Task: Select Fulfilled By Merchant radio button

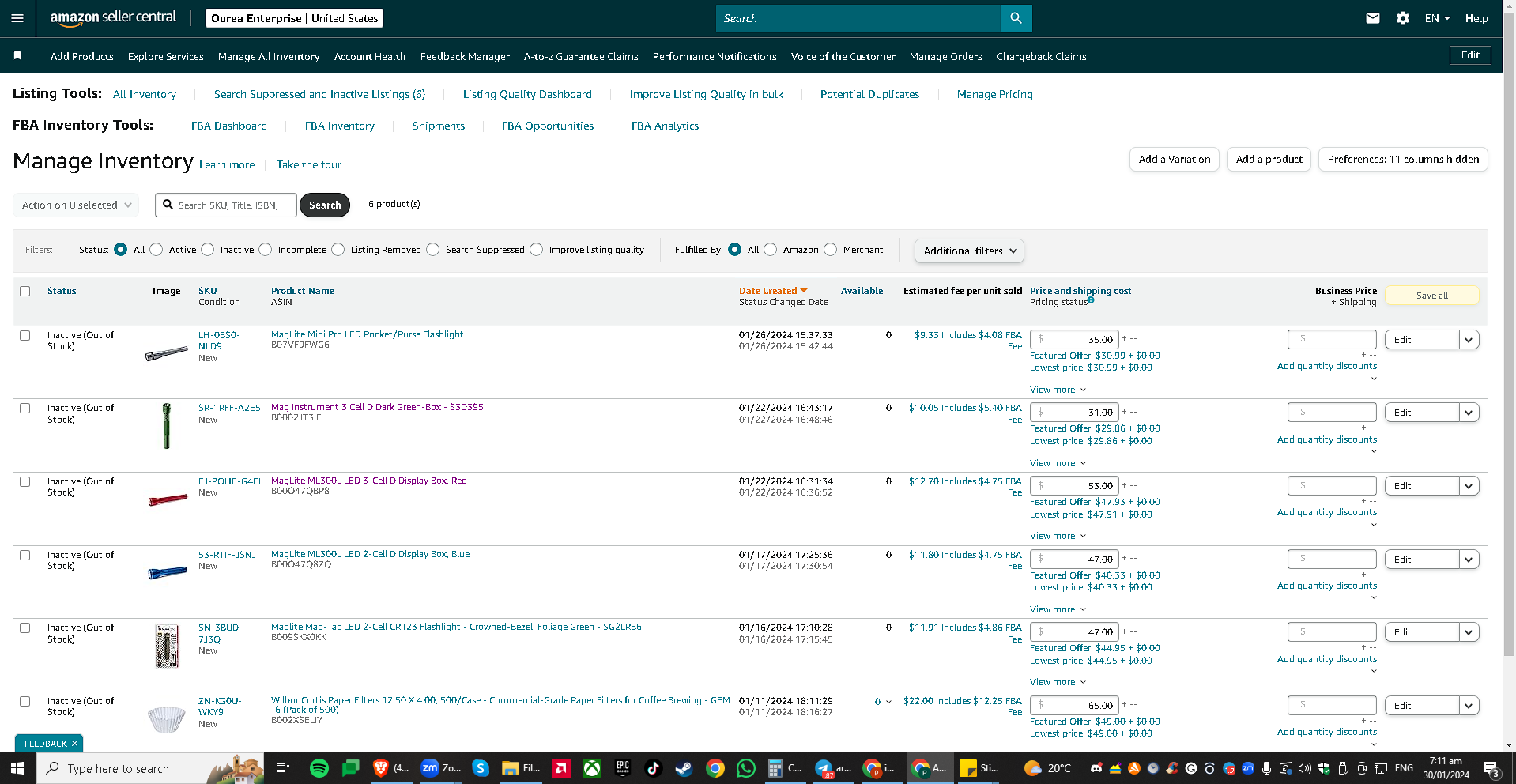Action: point(831,249)
